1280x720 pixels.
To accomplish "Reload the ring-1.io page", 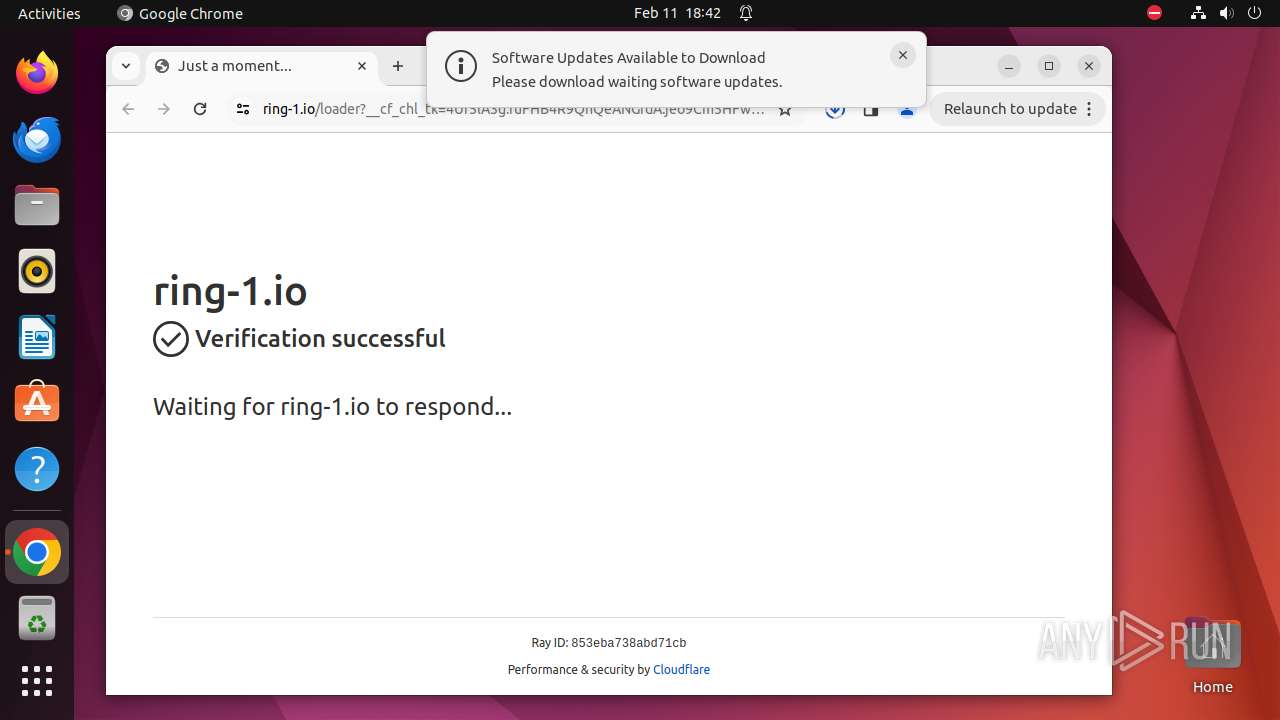I will 200,109.
